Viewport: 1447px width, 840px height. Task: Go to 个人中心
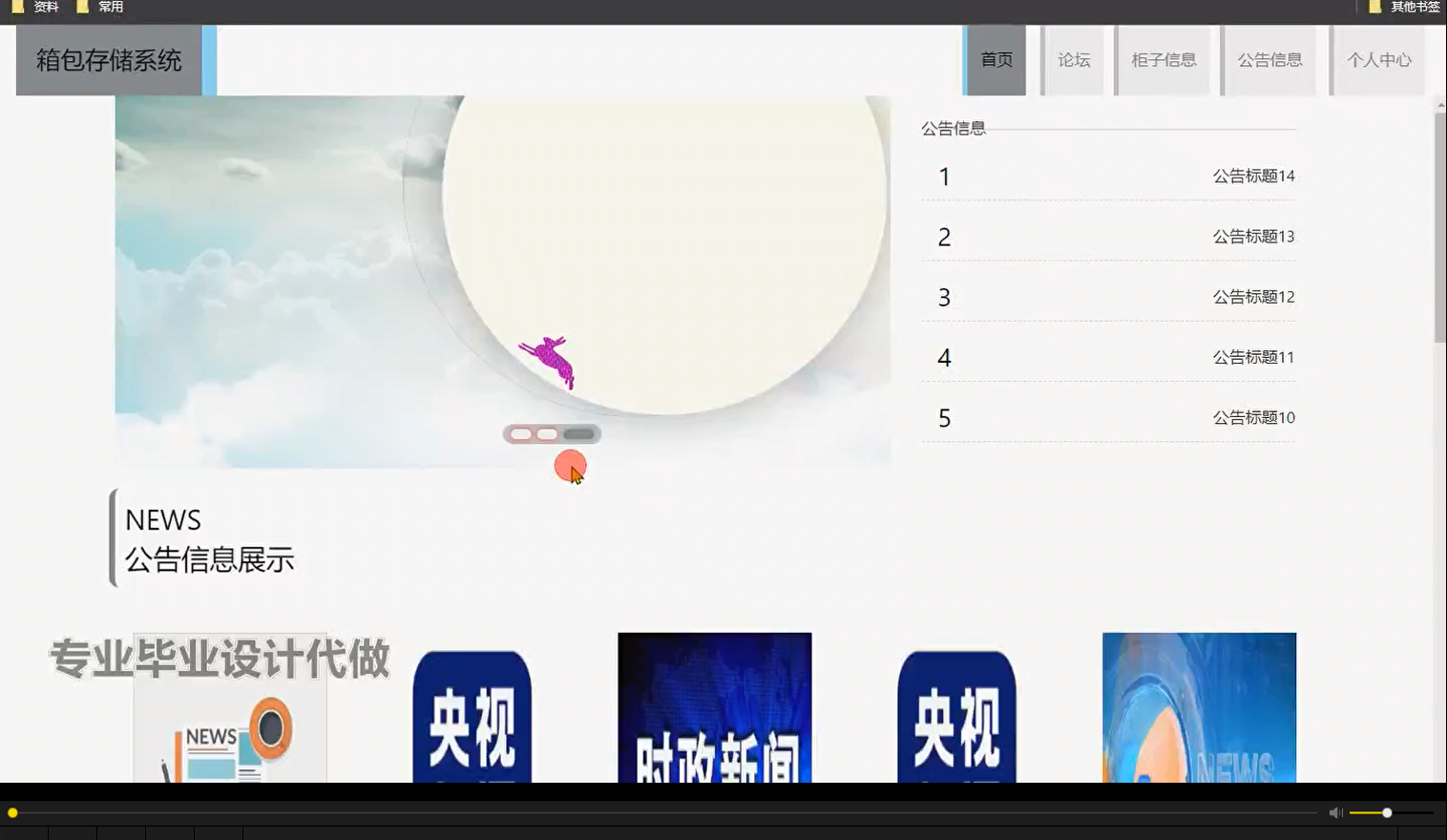(1378, 59)
